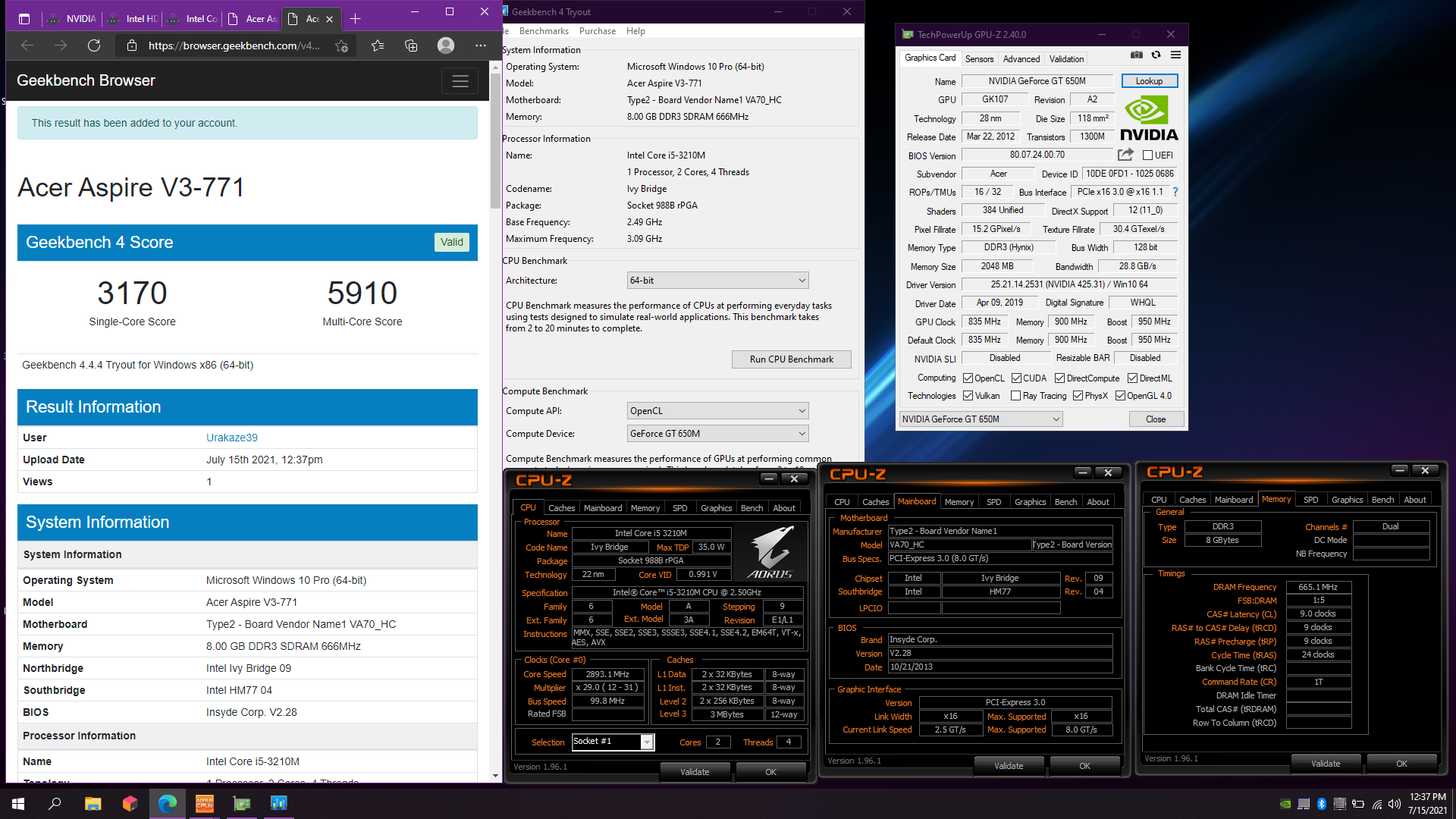
Task: Open Edge tab actions menu
Action: [x=24, y=18]
